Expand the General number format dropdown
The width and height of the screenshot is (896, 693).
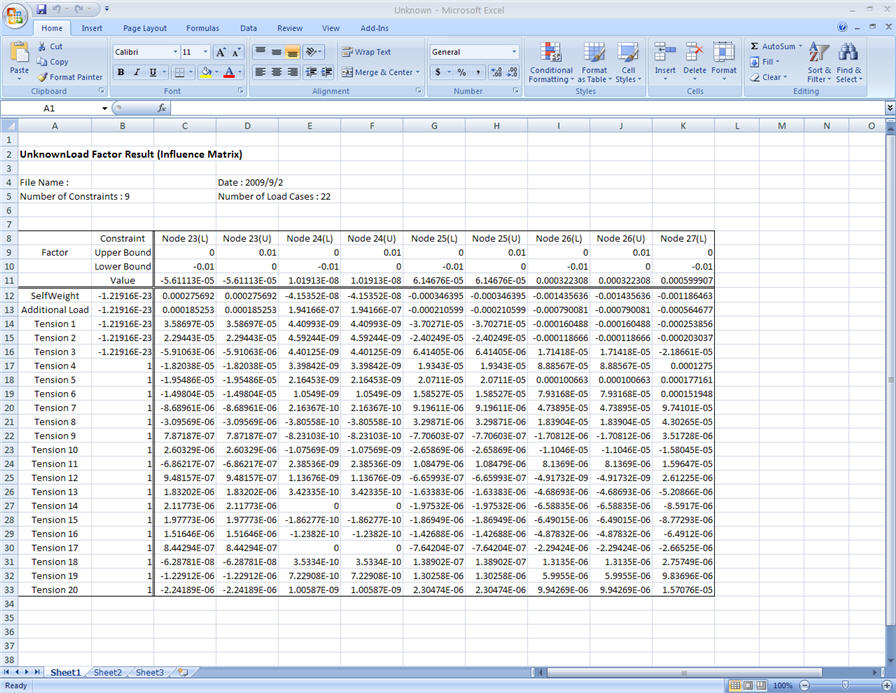(x=514, y=52)
